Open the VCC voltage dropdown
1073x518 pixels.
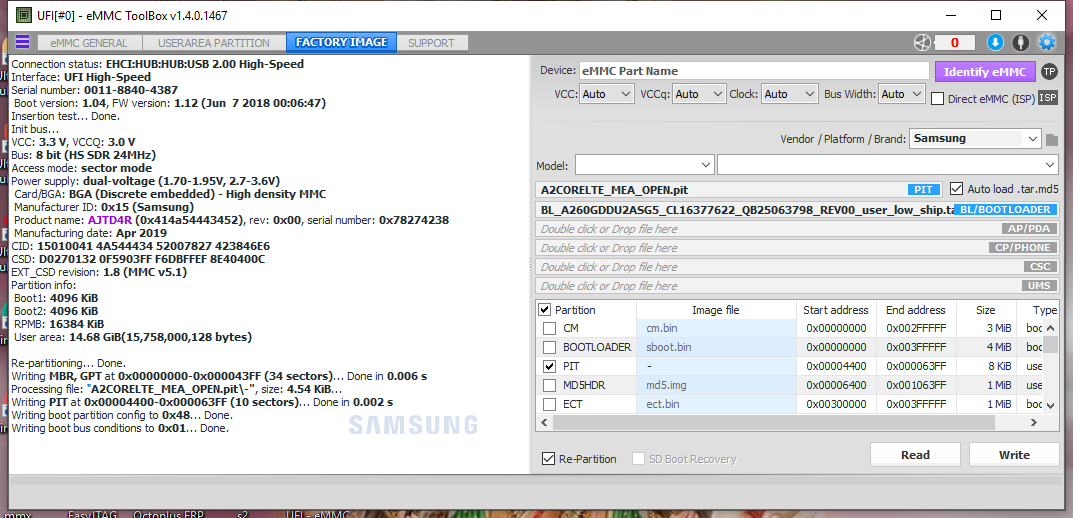coord(606,94)
